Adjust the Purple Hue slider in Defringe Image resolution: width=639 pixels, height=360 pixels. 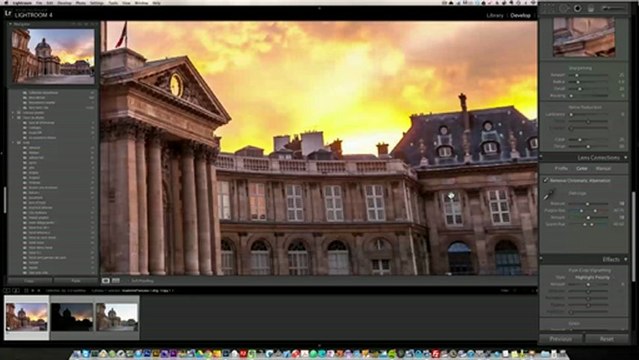coord(588,210)
